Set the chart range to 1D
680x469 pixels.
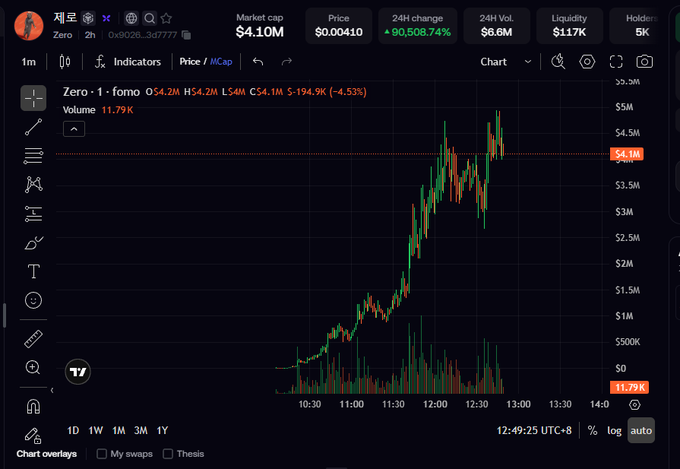coord(73,430)
